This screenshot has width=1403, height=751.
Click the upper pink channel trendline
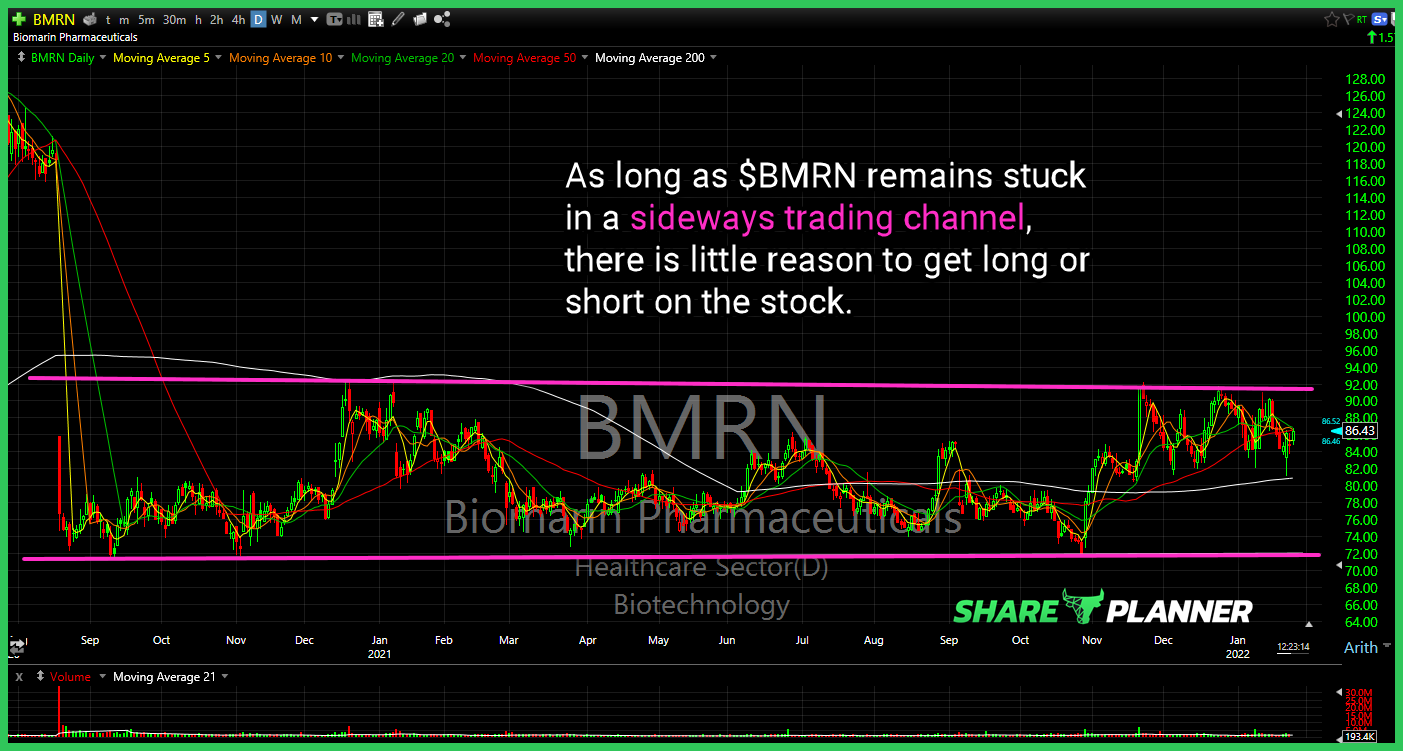(x=670, y=383)
